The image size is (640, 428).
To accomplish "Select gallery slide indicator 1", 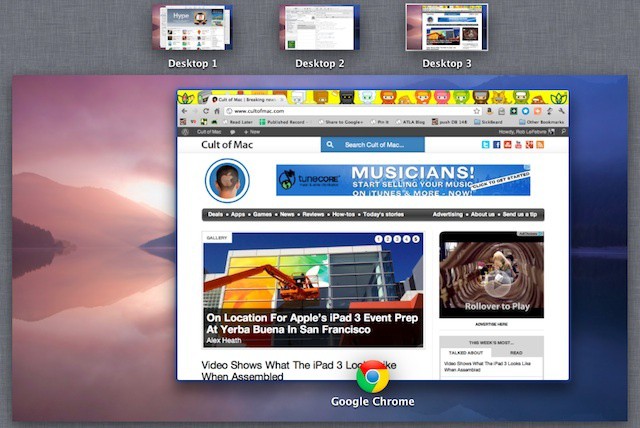I will point(380,239).
